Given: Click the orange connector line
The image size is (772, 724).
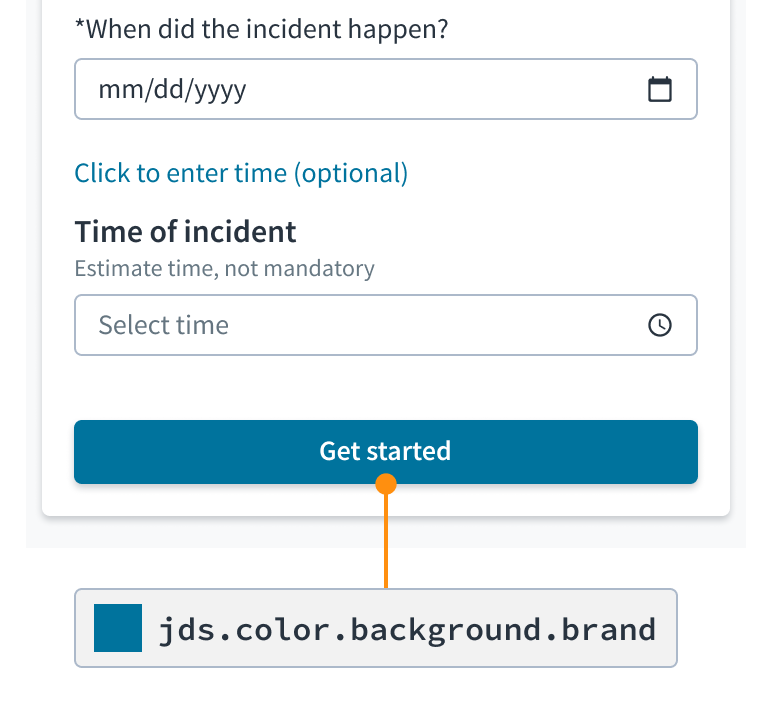Looking at the screenshot, I should click(x=386, y=540).
